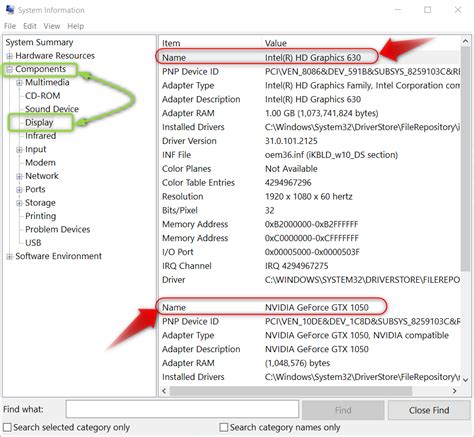The image size is (474, 437).
Task: Select the Network tree item
Action: (42, 176)
